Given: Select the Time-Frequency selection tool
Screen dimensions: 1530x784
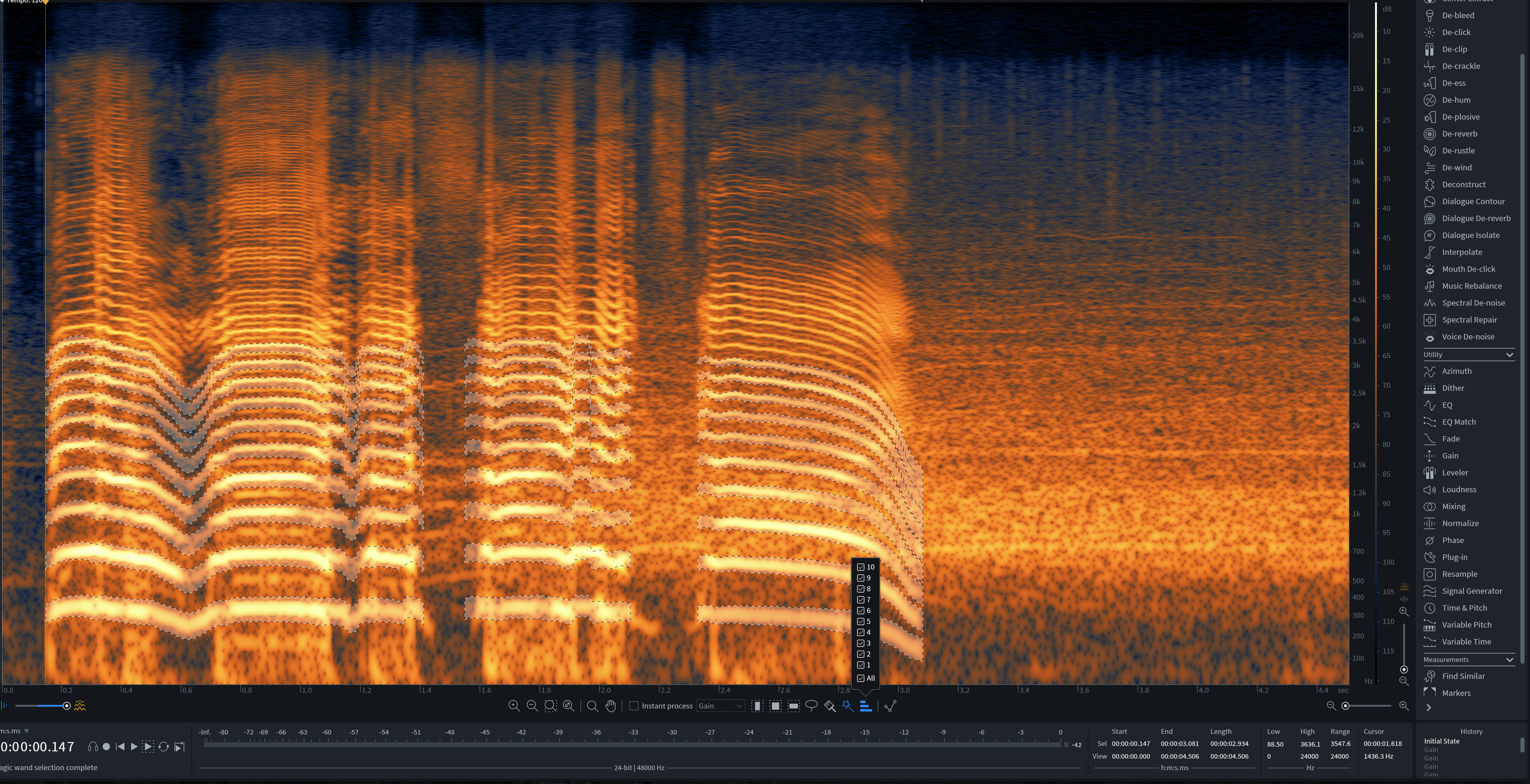Looking at the screenshot, I should coord(775,705).
